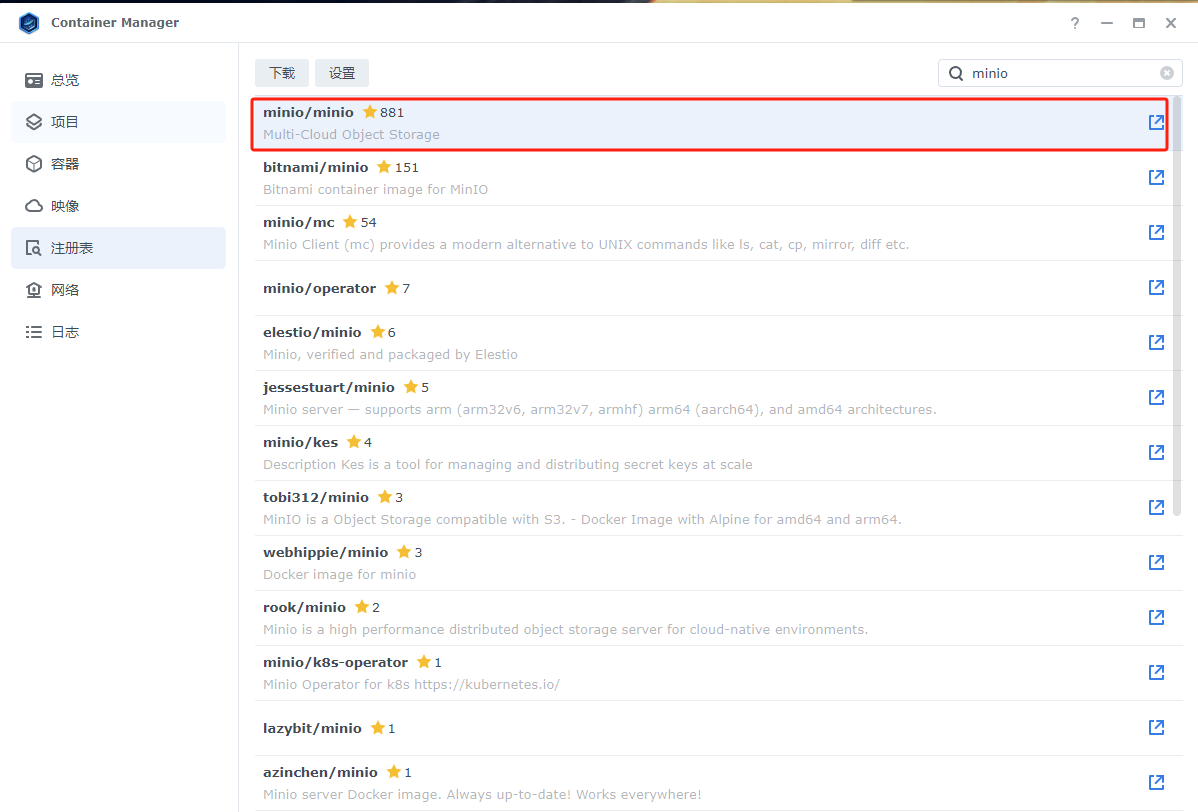Click the 881 star count
1198x812 pixels.
pos(392,112)
